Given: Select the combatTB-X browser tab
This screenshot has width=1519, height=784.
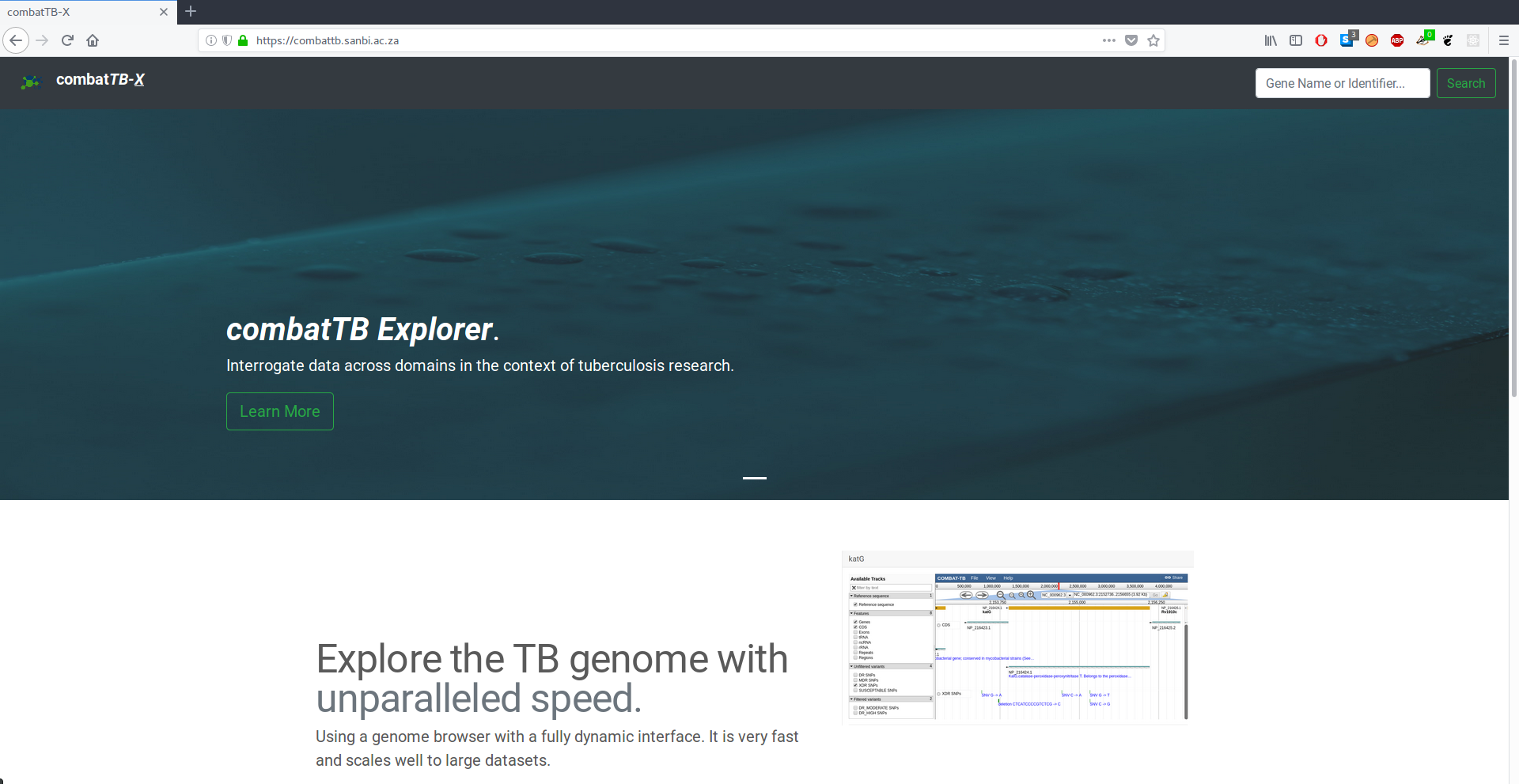Looking at the screenshot, I should (x=79, y=12).
